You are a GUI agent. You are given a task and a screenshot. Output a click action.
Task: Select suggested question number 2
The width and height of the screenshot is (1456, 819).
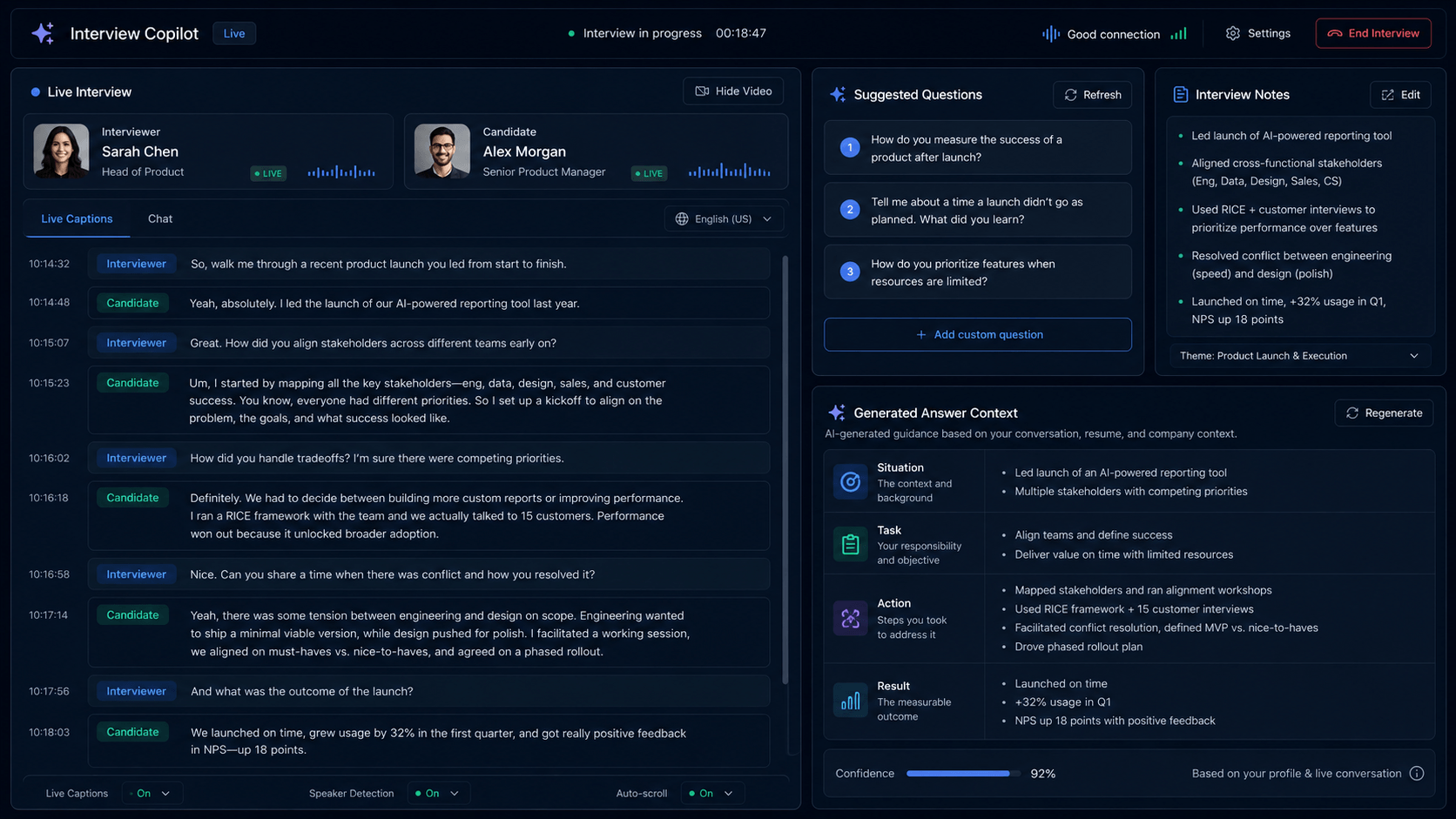pyautogui.click(x=978, y=210)
